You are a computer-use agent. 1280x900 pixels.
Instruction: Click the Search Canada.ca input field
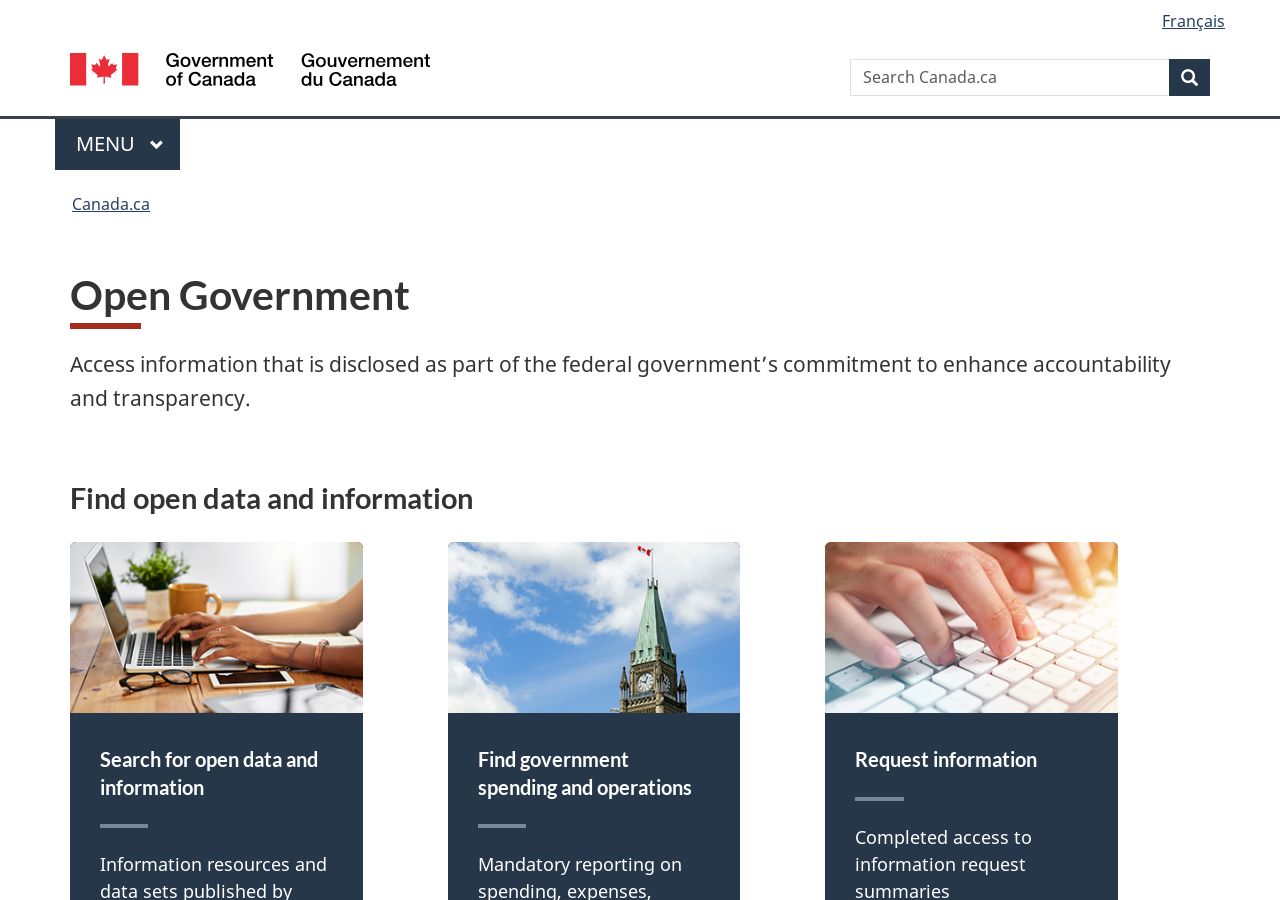click(x=1009, y=77)
